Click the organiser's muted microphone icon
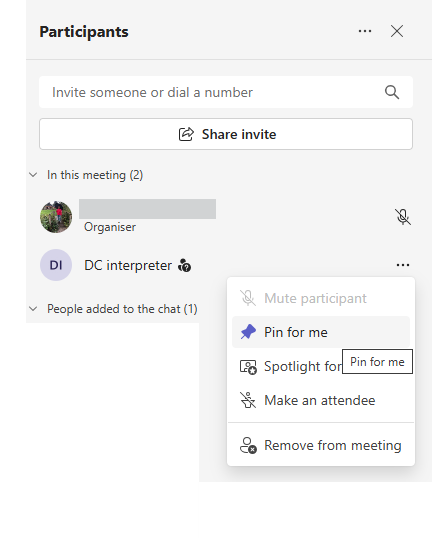 [x=403, y=217]
